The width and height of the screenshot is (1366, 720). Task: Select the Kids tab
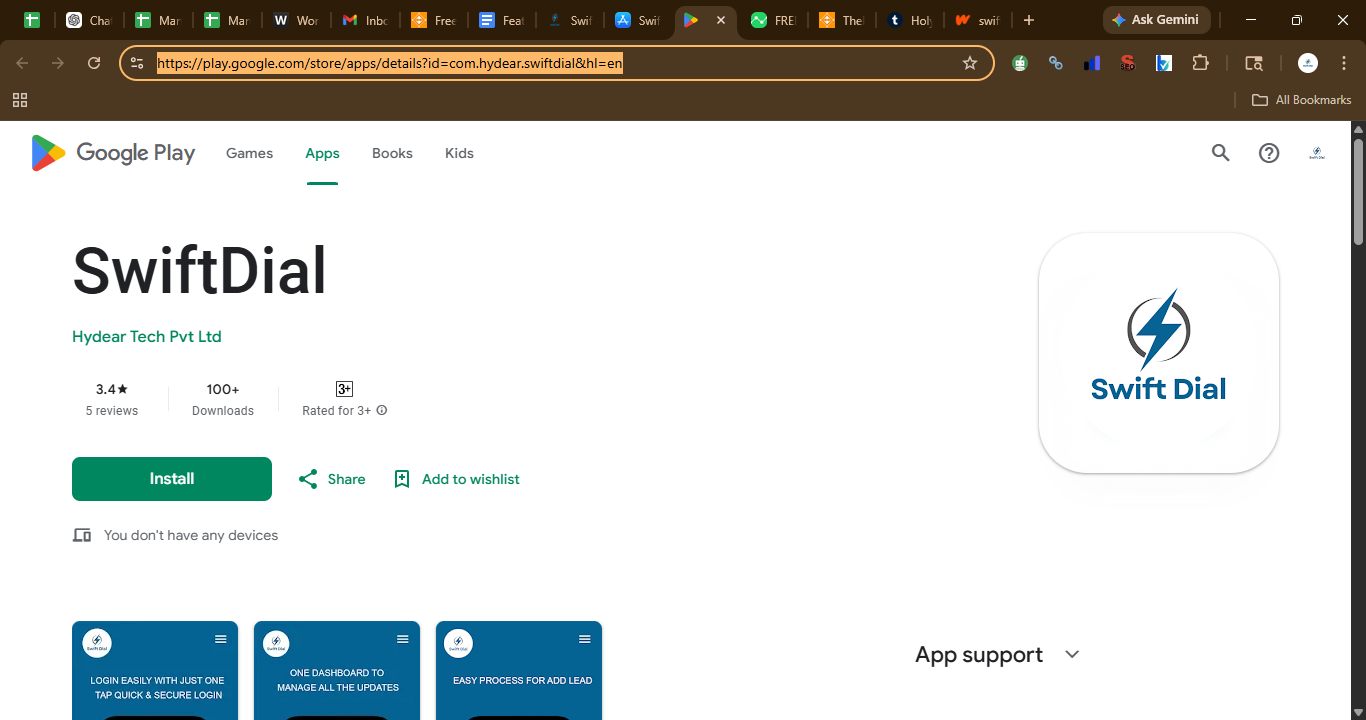[x=459, y=153]
